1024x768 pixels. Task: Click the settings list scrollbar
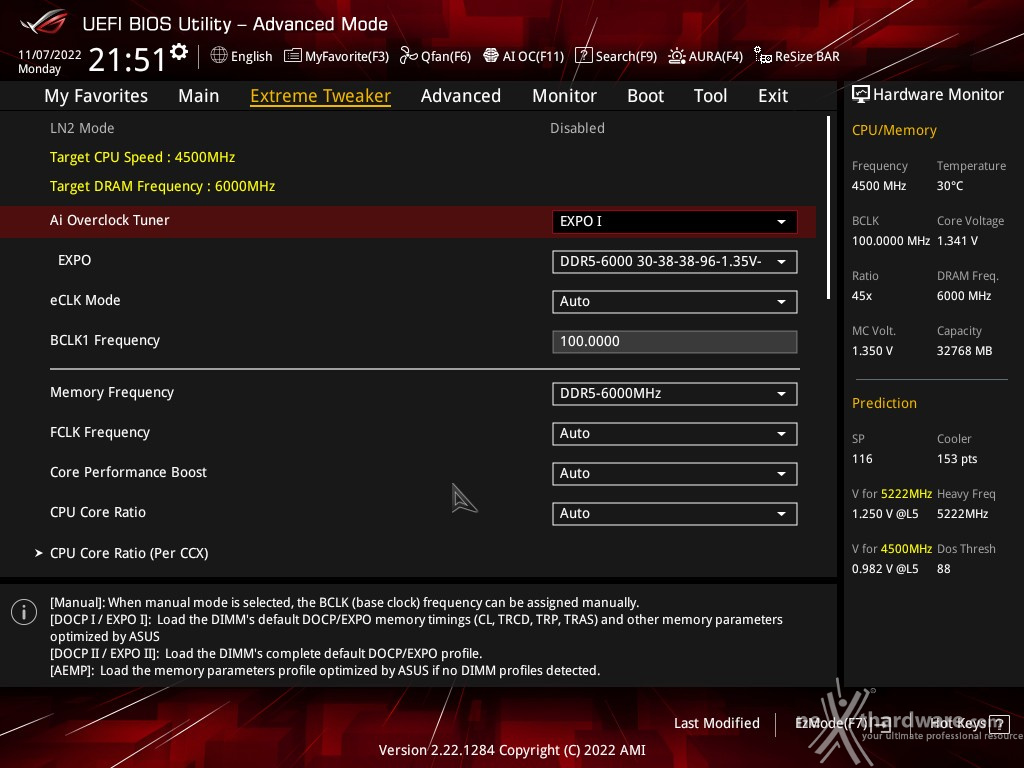pyautogui.click(x=828, y=208)
